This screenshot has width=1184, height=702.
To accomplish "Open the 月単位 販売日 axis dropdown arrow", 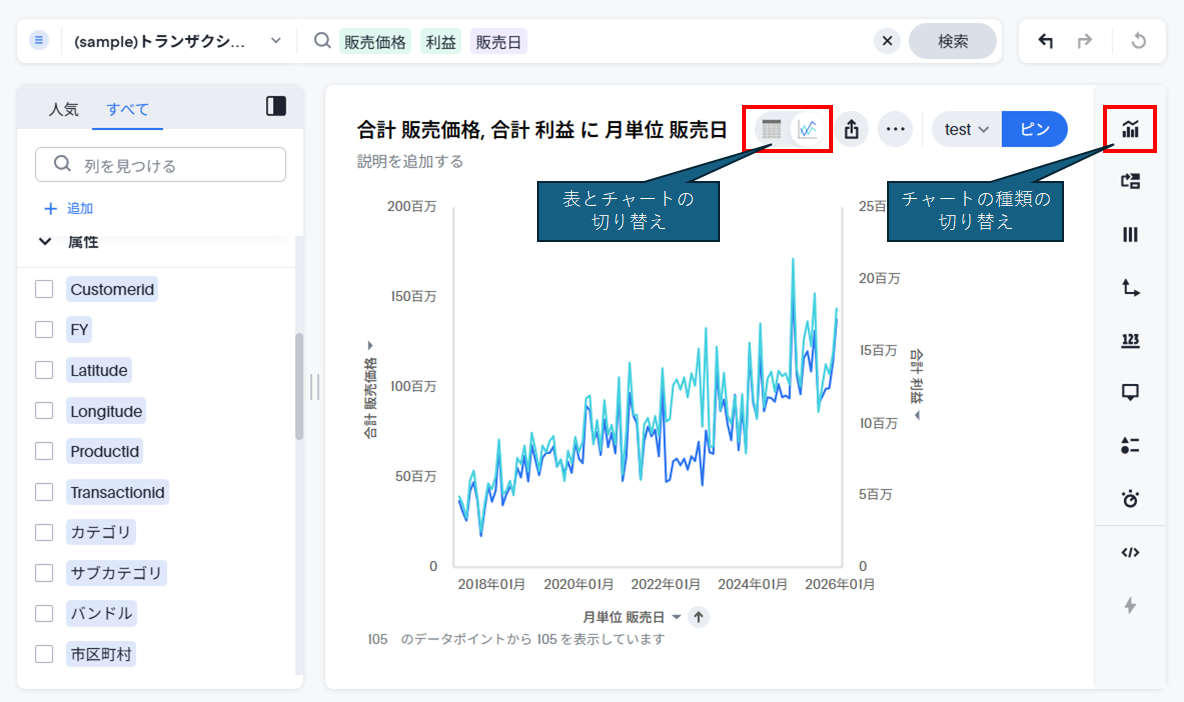I will pos(676,617).
